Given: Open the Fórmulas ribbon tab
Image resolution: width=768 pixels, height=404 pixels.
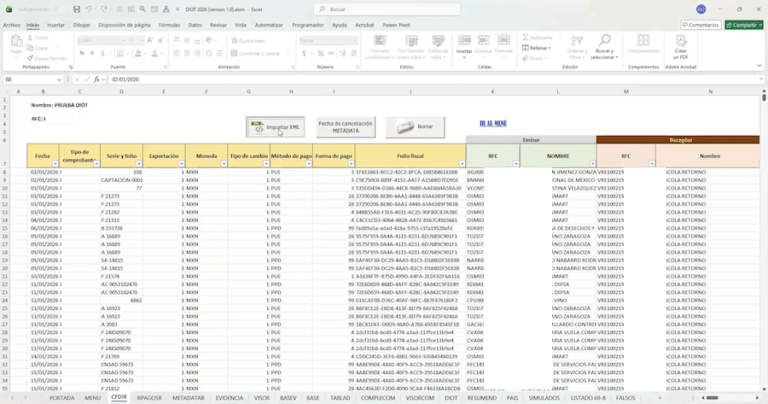Looking at the screenshot, I should [169, 25].
